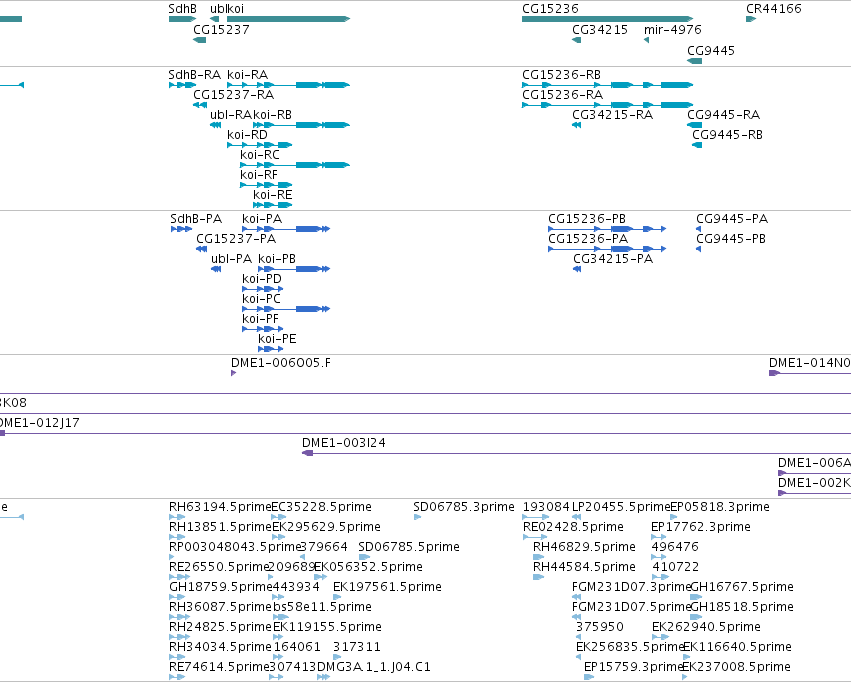851x682 pixels.
Task: Click the CG9445-PA label
Action: tap(732, 219)
